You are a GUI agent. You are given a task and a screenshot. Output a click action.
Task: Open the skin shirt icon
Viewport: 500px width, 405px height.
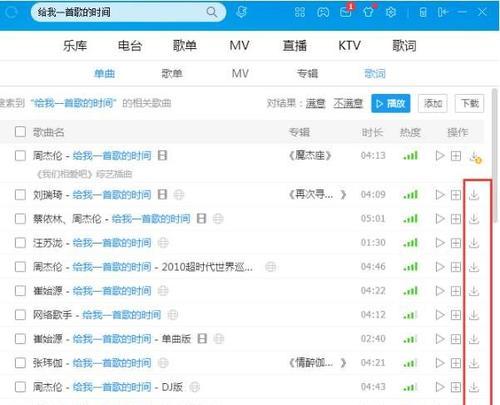click(x=368, y=12)
